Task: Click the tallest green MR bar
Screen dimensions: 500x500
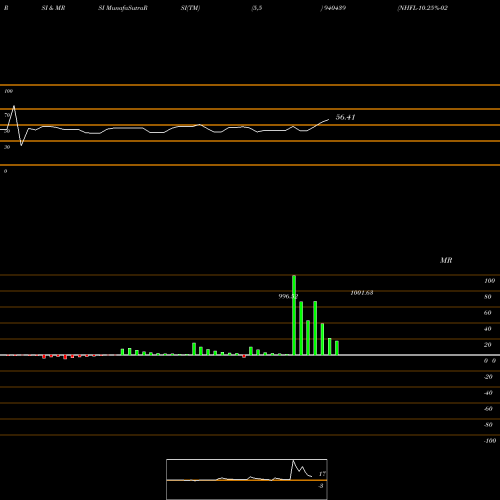Action: click(x=294, y=315)
